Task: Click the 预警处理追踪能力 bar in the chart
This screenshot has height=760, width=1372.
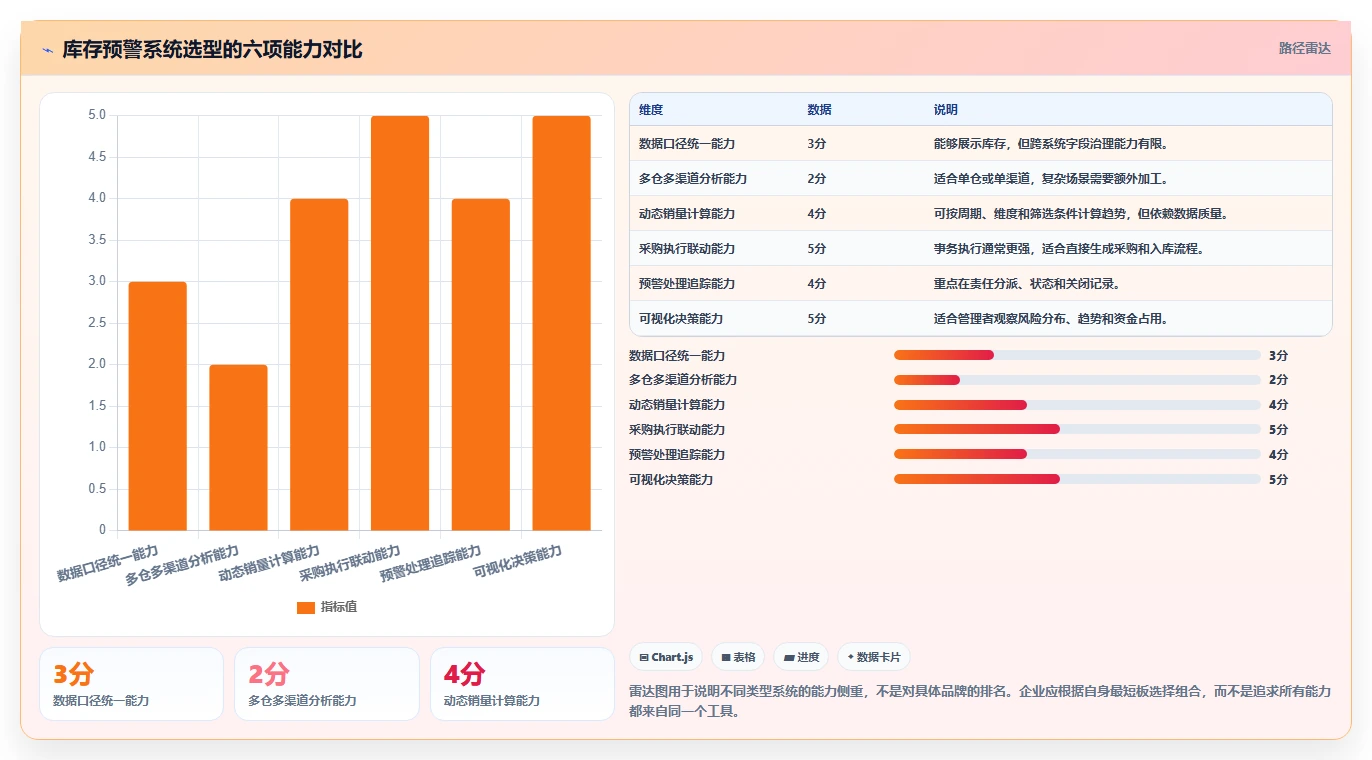Action: coord(481,364)
